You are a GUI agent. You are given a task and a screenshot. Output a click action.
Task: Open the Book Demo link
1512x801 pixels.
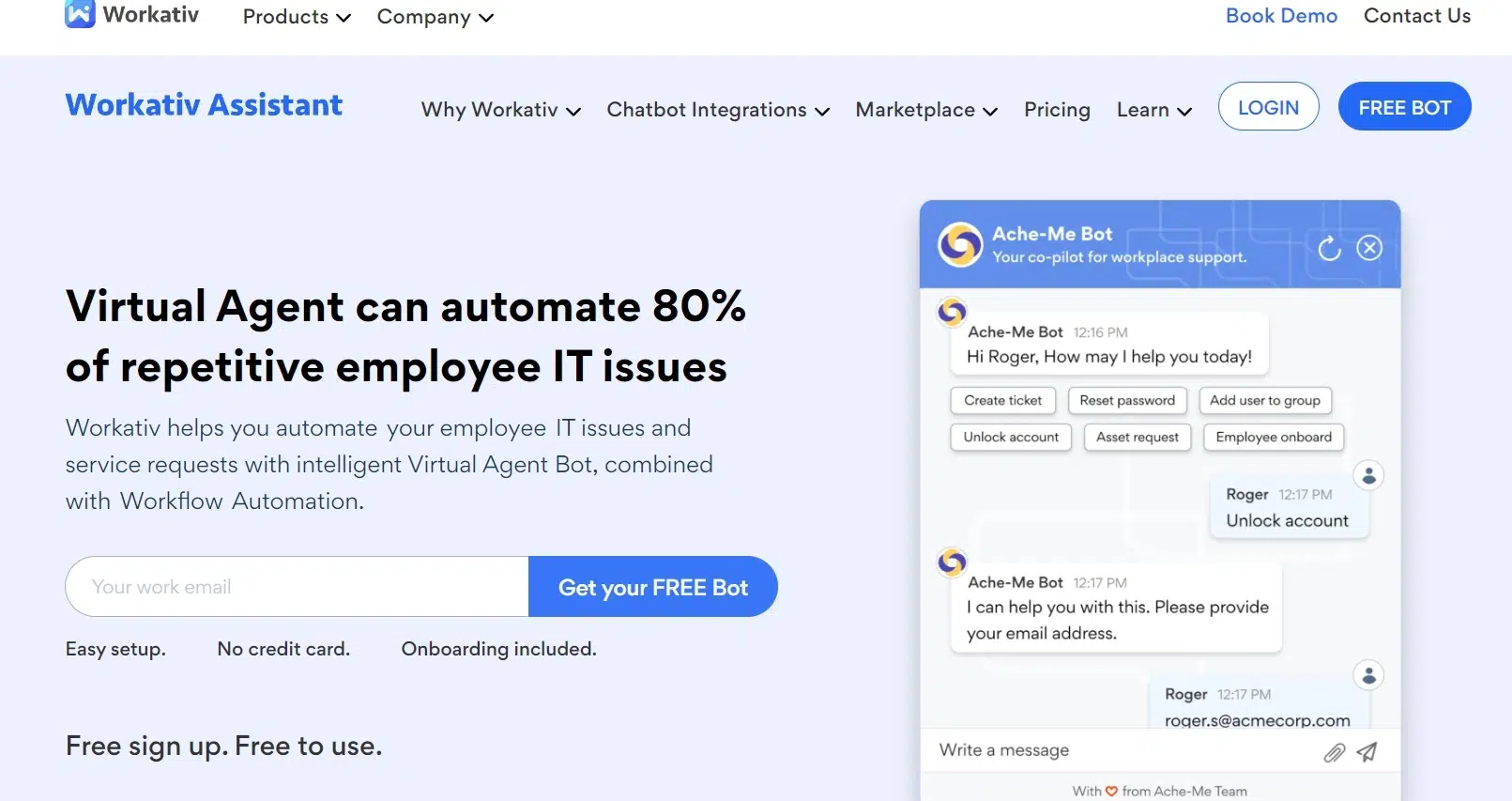1281,16
